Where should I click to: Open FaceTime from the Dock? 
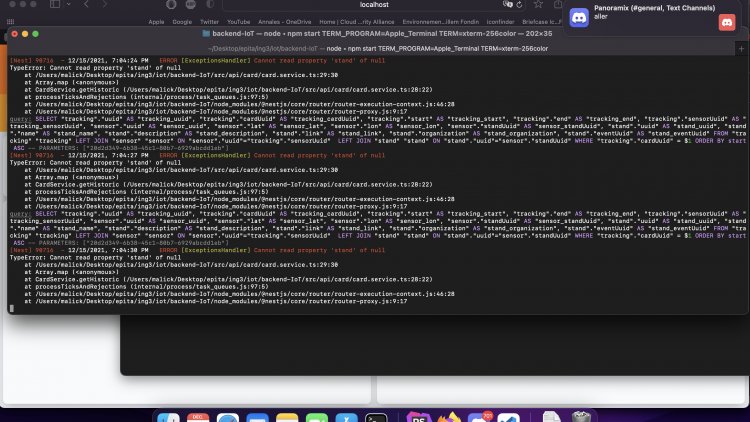317,417
